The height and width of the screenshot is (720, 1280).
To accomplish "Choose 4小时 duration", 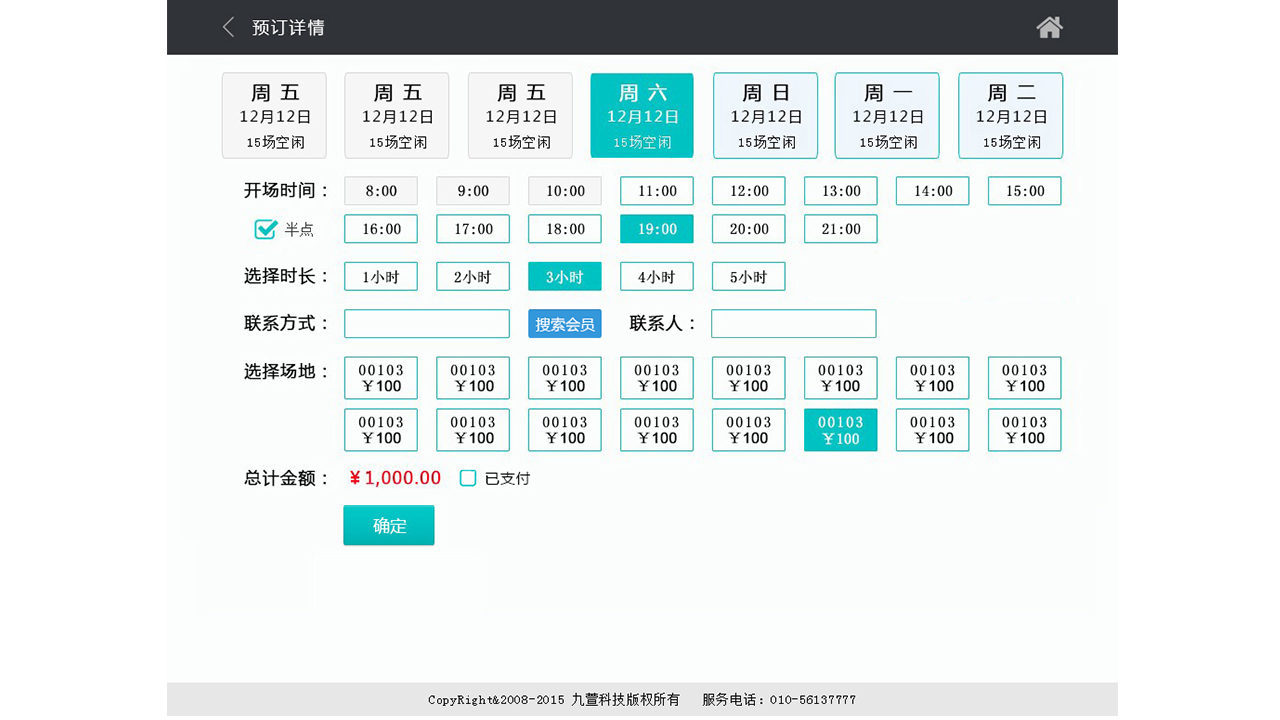I will (x=657, y=276).
